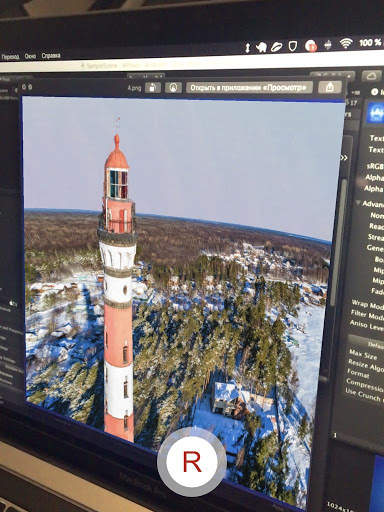This screenshot has height=512, width=384.
Task: Click the rotate icon beside 4.png
Action: coord(153,88)
